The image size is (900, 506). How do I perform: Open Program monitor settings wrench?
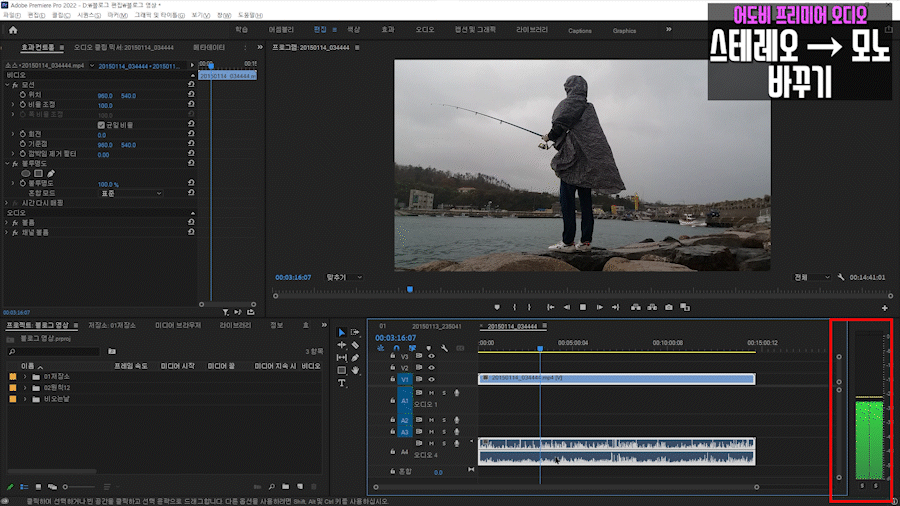click(x=841, y=277)
